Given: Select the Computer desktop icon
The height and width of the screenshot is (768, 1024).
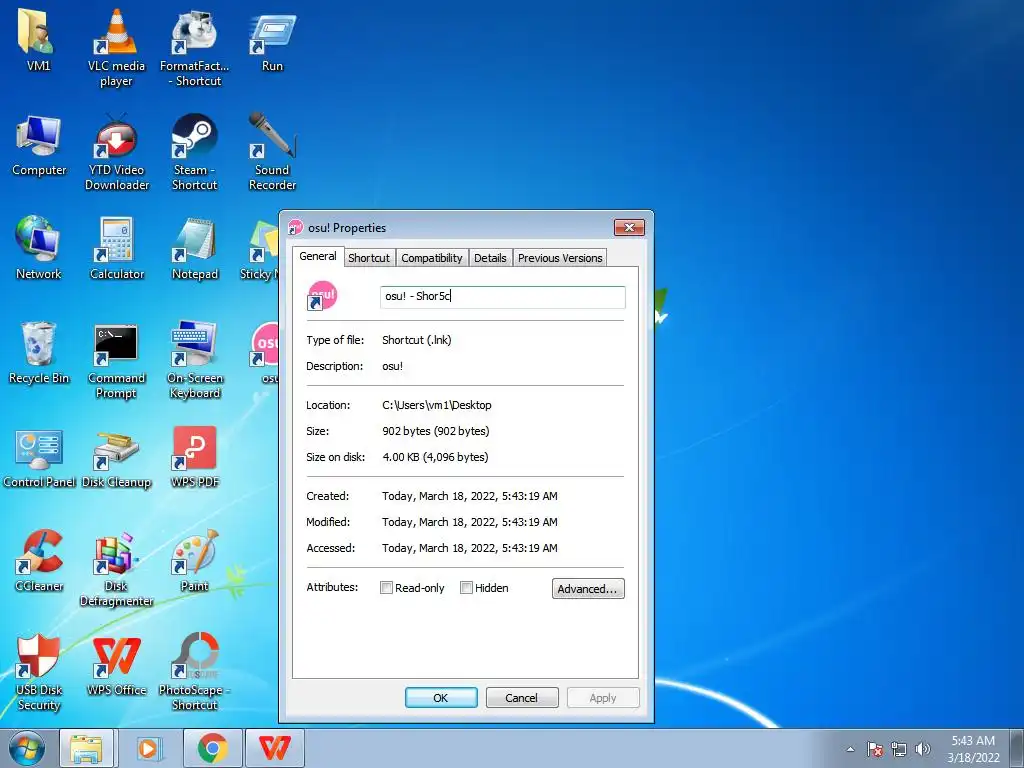Looking at the screenshot, I should click(x=39, y=145).
